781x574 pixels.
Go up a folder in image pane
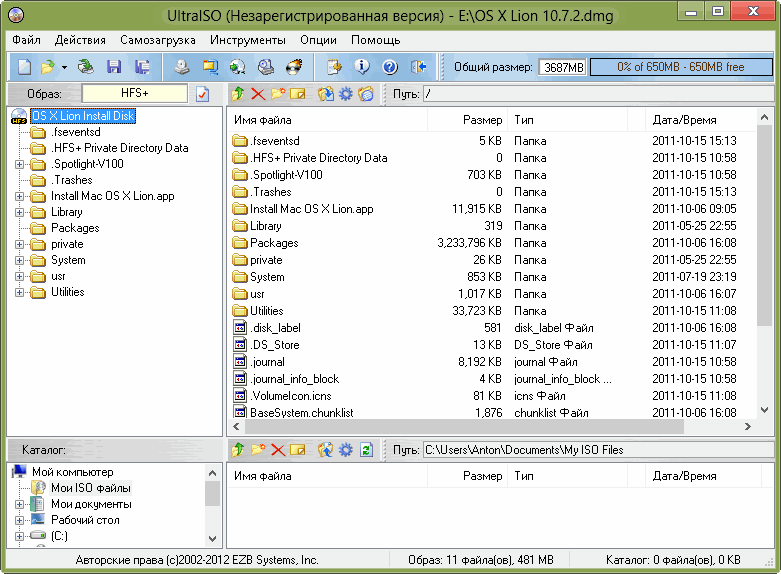click(x=238, y=94)
